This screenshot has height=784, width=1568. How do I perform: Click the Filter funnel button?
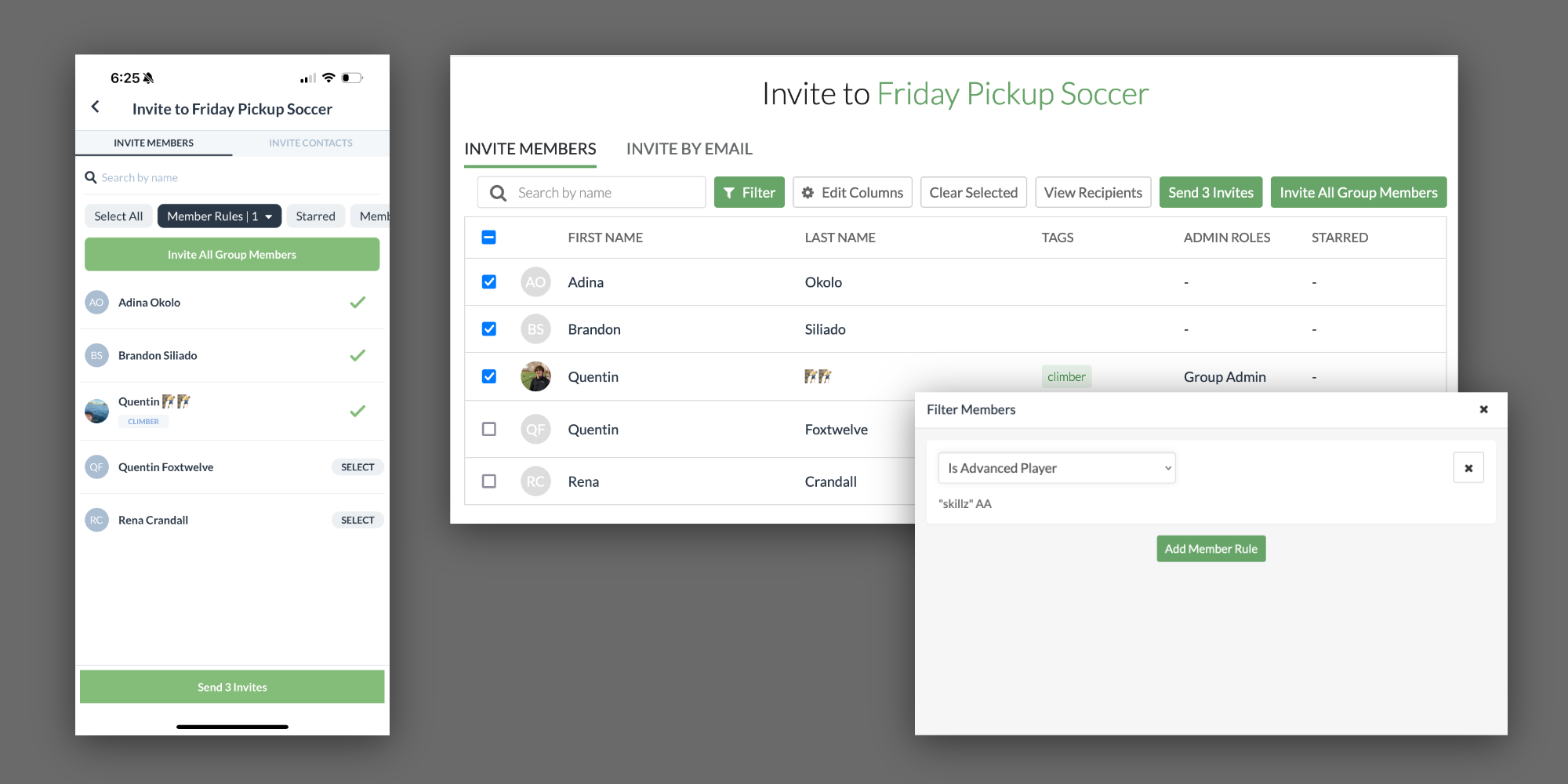[x=749, y=193]
